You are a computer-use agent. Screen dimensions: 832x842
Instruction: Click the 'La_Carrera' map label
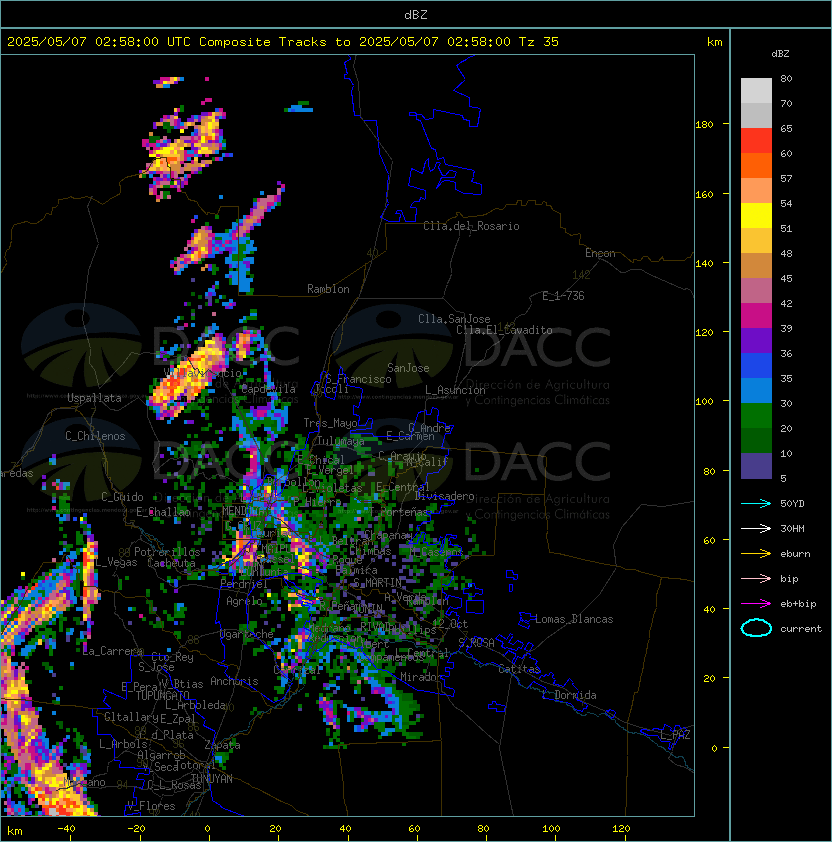coord(113,651)
